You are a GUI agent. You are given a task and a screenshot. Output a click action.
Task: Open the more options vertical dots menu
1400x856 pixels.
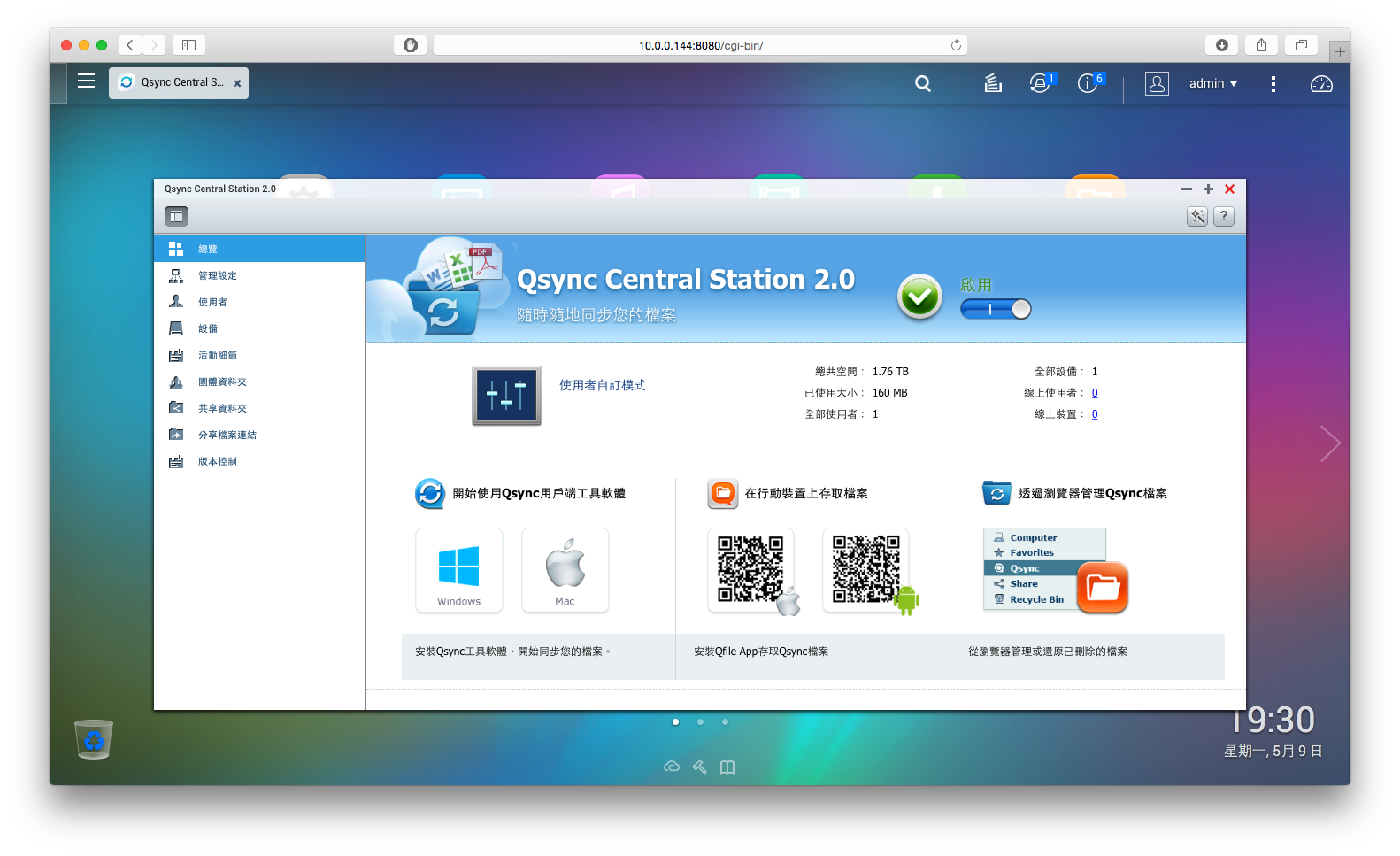pos(1273,83)
